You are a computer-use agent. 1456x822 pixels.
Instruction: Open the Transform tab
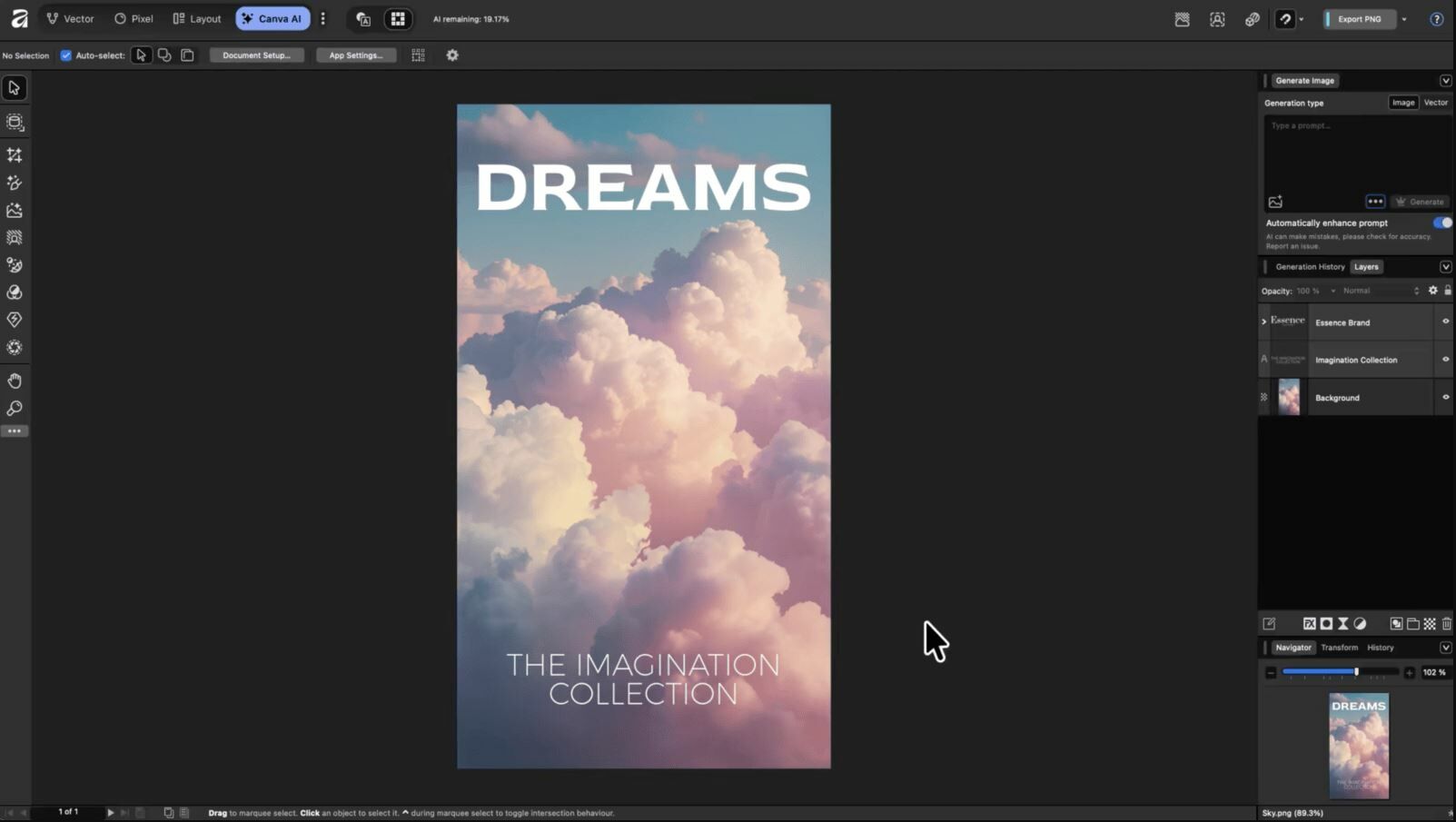(x=1340, y=647)
